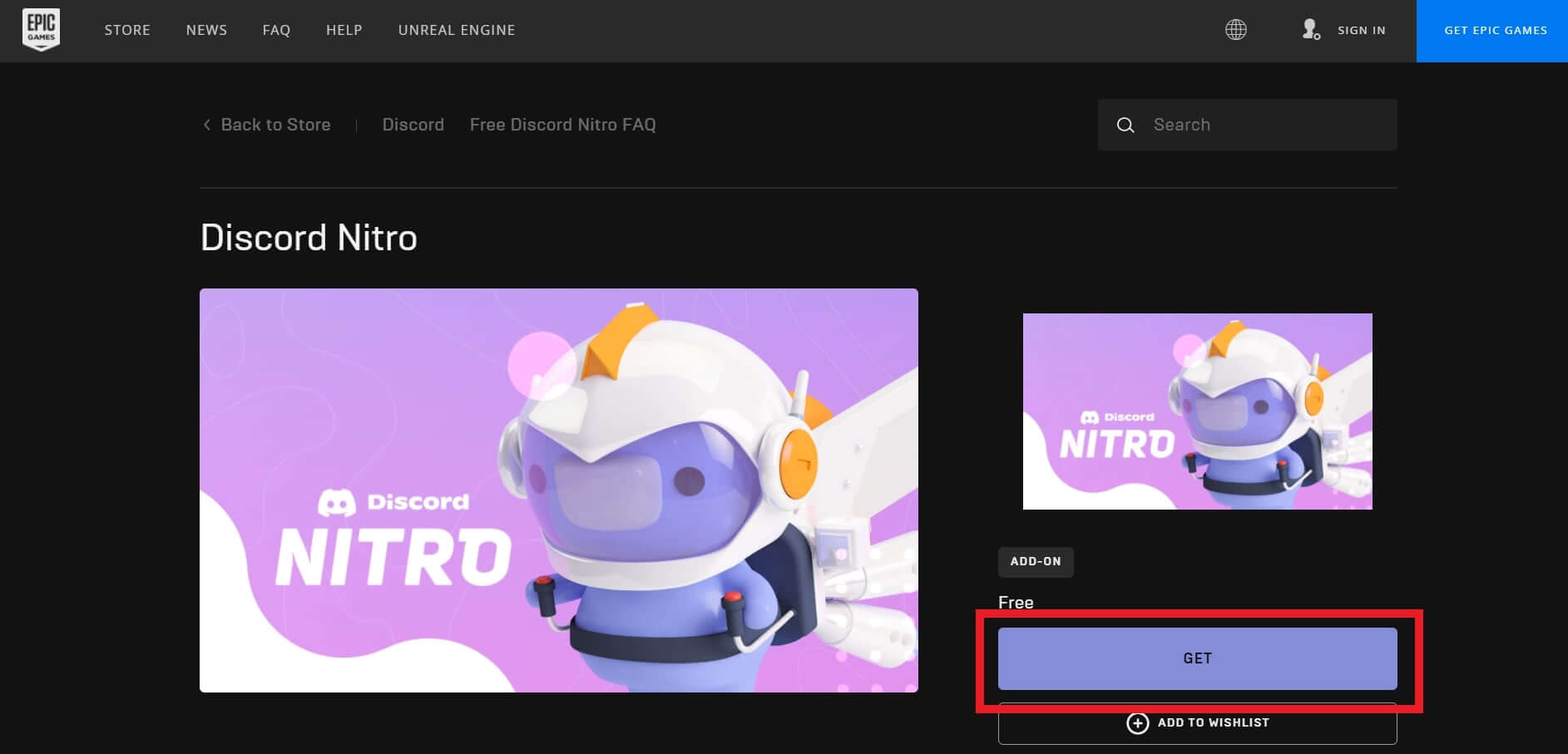
Task: Go Back to Store
Action: [275, 125]
